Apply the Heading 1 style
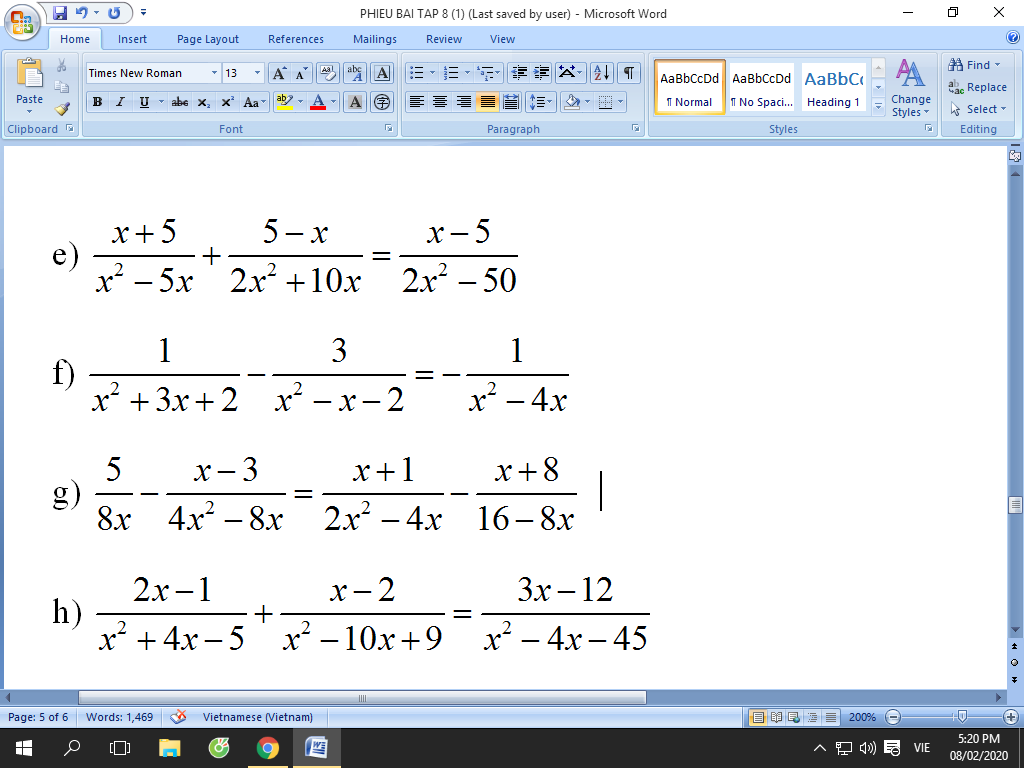 pyautogui.click(x=833, y=88)
